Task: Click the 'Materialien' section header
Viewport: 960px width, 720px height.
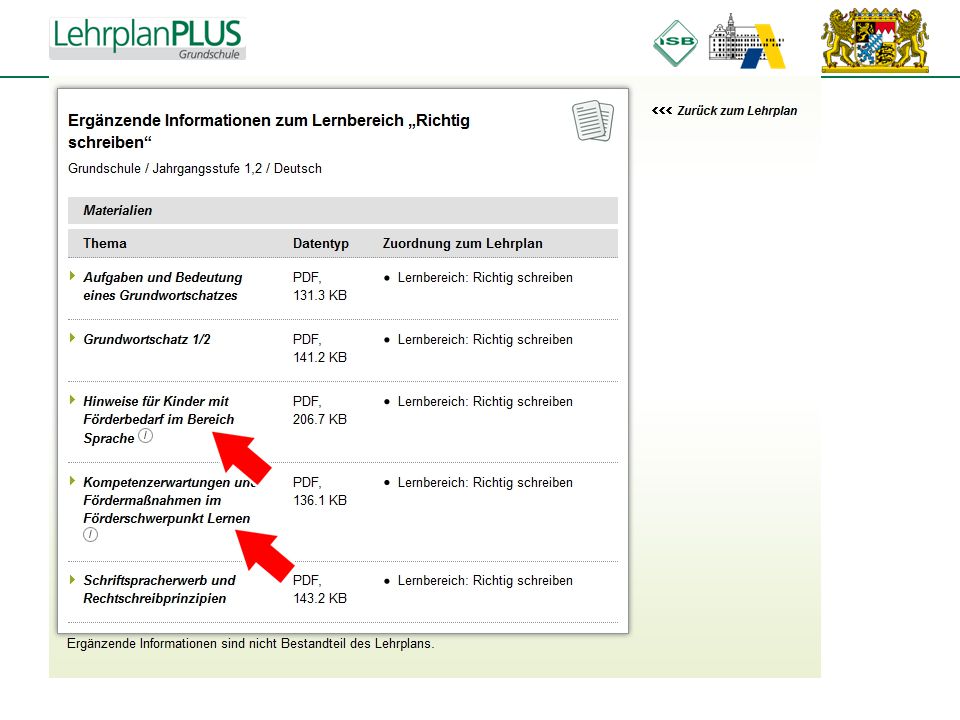Action: coord(343,211)
